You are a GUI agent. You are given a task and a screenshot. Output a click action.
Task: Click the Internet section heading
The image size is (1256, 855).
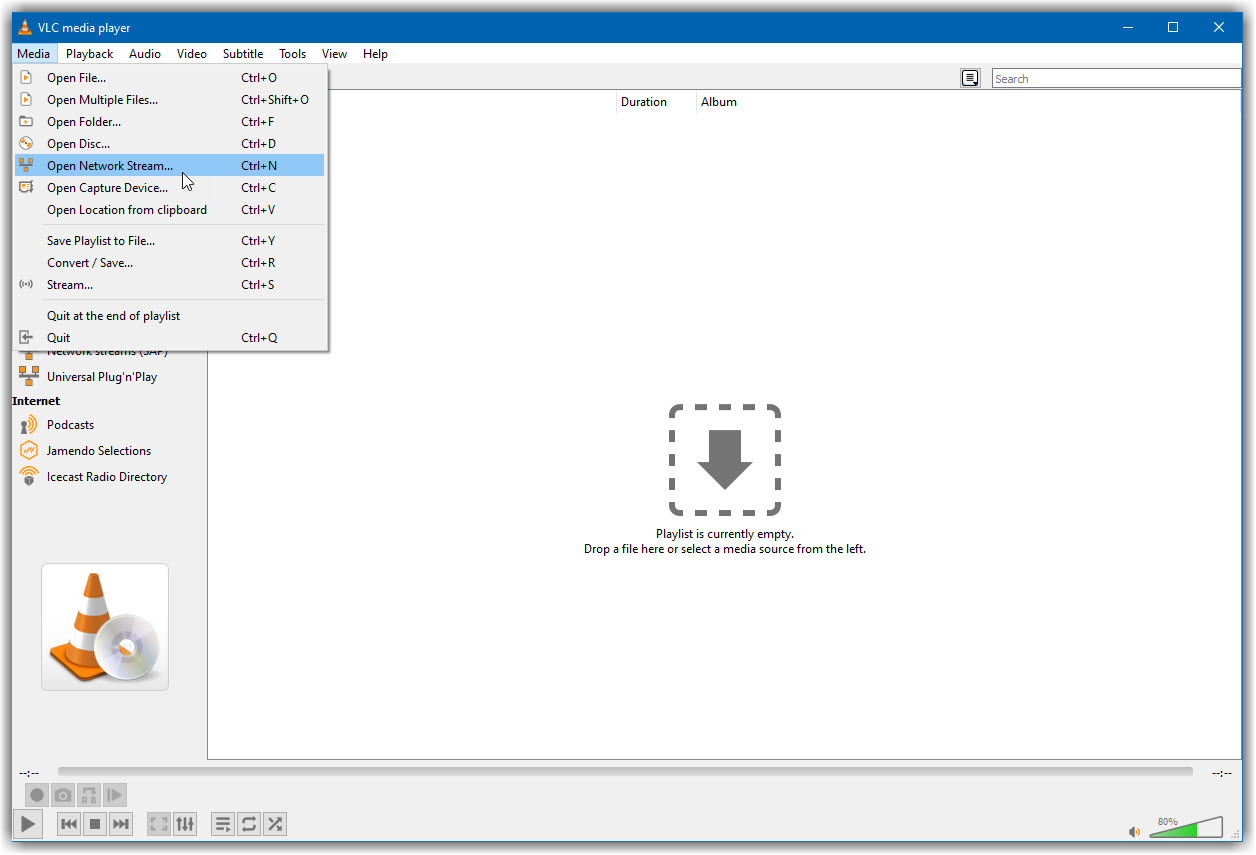coord(36,401)
